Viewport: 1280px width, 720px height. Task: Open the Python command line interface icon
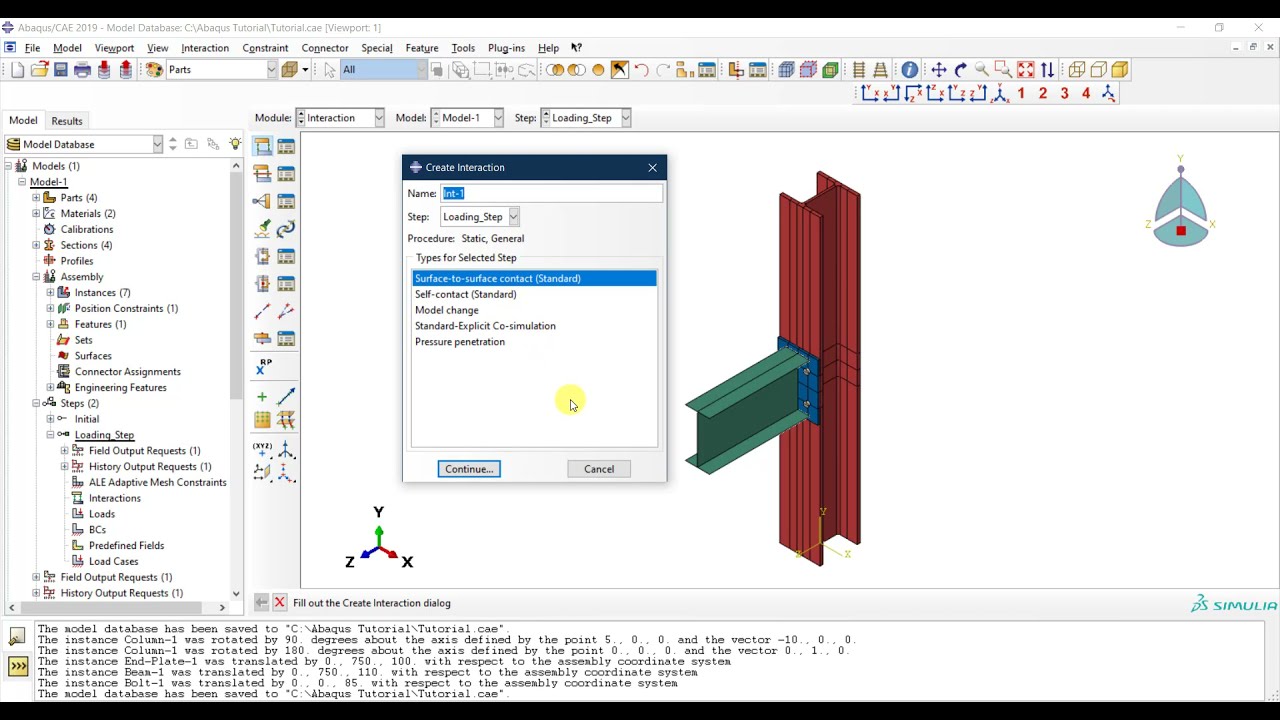tap(18, 666)
